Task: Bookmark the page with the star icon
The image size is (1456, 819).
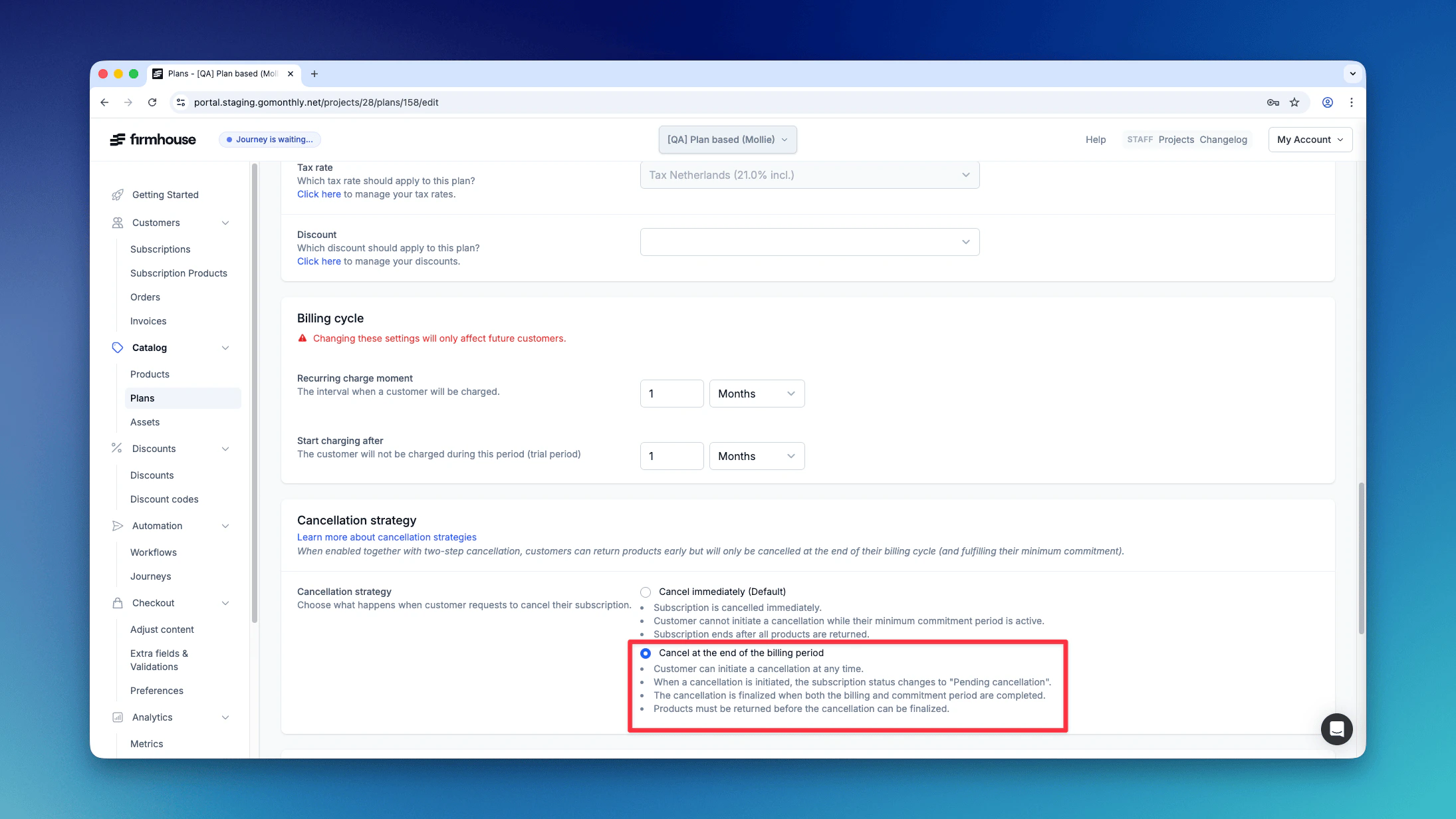Action: pyautogui.click(x=1294, y=102)
